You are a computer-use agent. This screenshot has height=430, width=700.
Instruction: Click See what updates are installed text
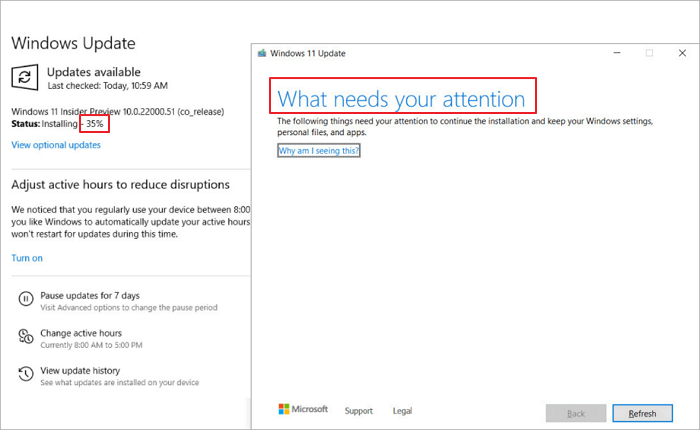[120, 383]
